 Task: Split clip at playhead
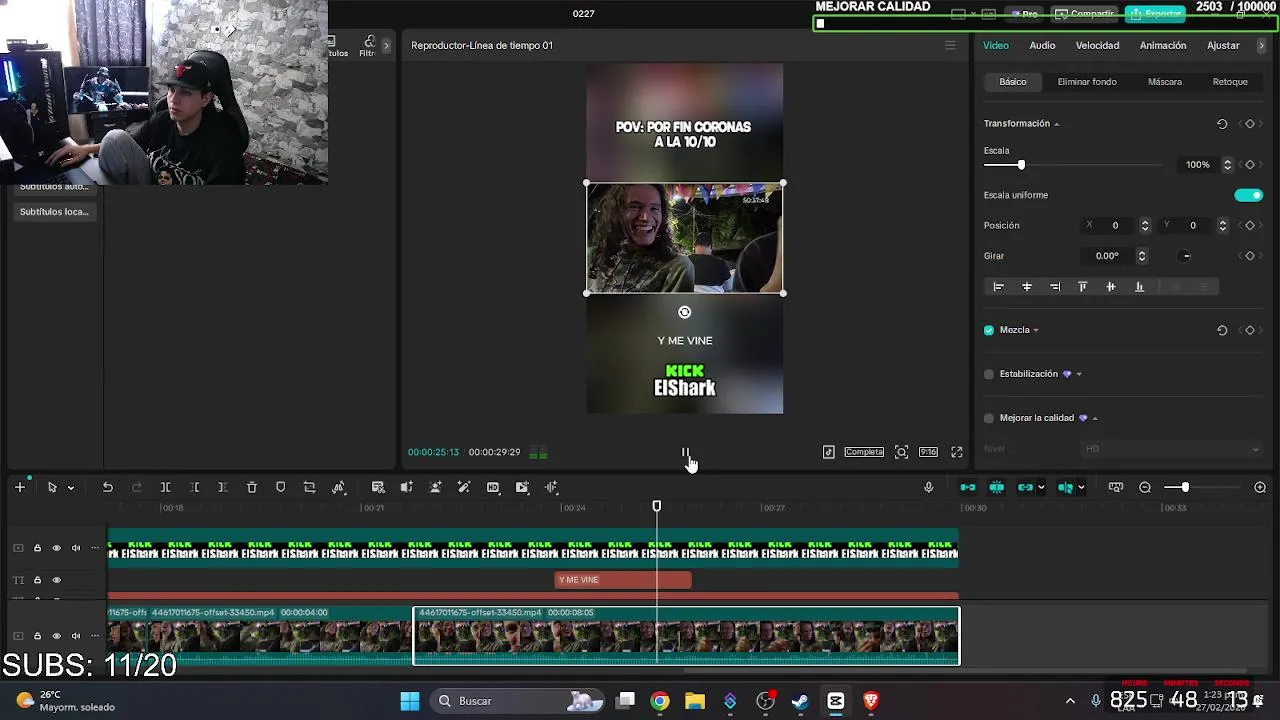point(166,487)
